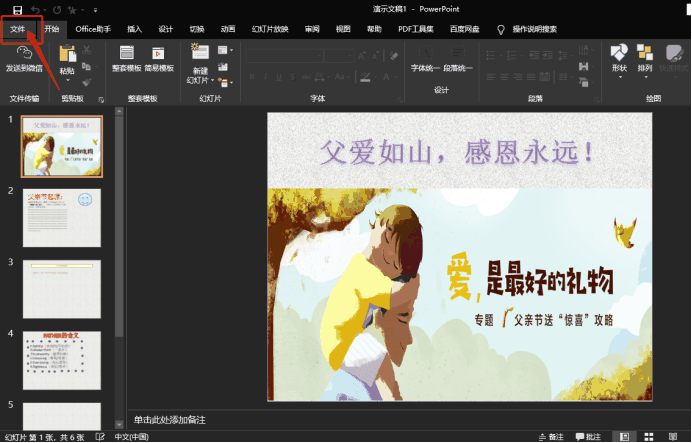Screen dimensions: 692x443
Task: Click the line spacing icon
Action: (563, 55)
